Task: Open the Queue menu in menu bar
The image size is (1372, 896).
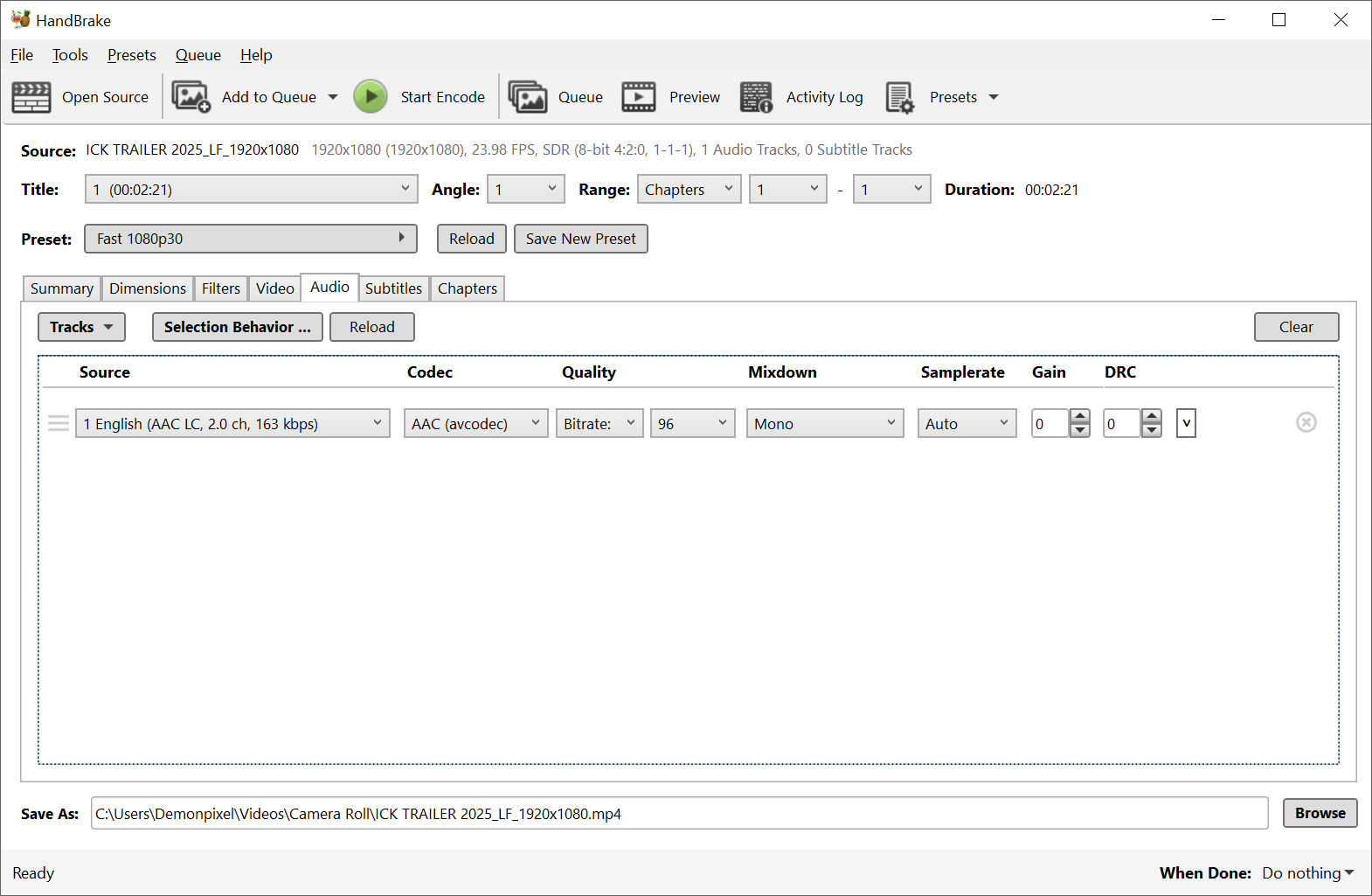Action: tap(198, 55)
